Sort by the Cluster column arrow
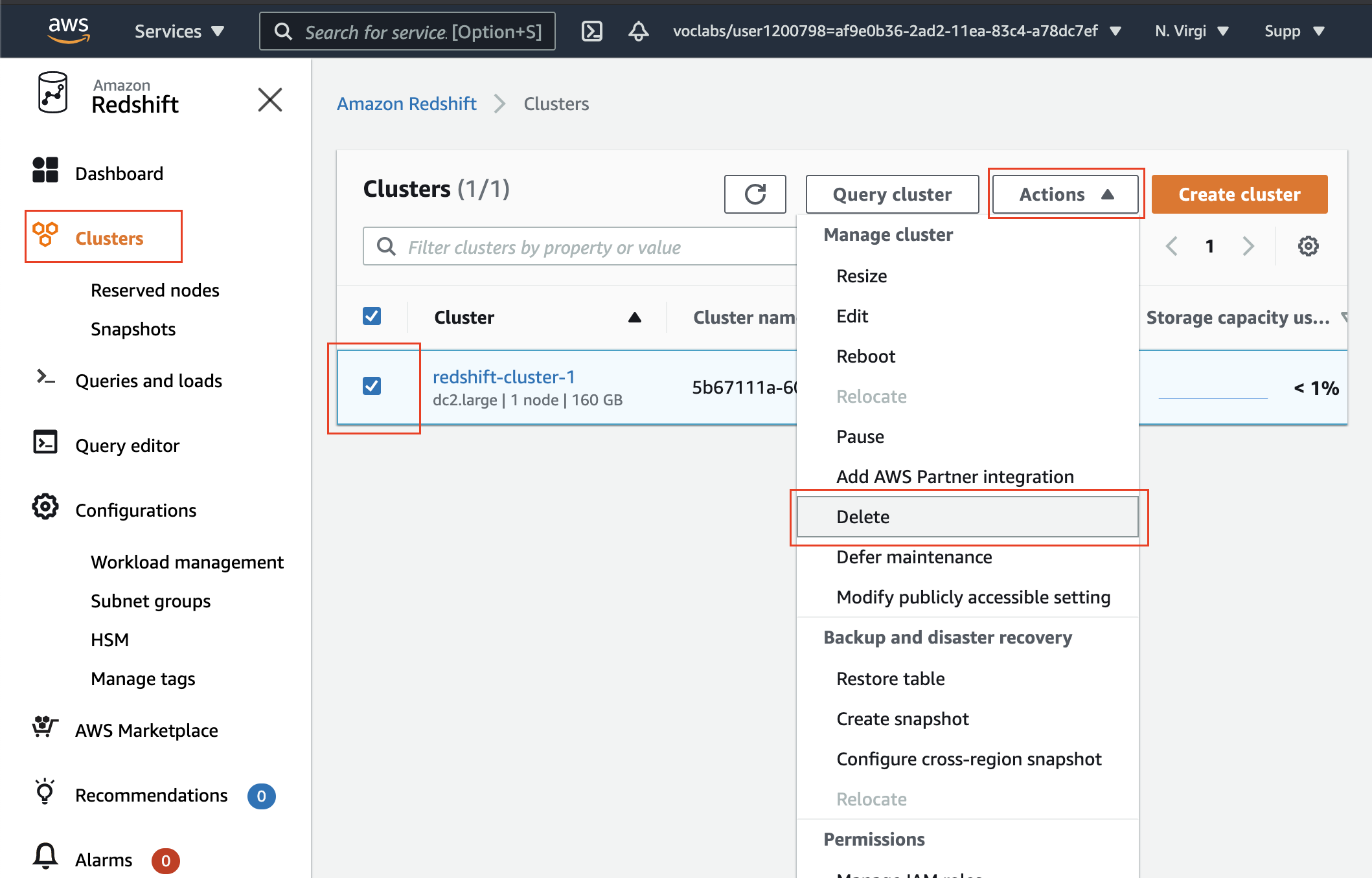 [634, 317]
